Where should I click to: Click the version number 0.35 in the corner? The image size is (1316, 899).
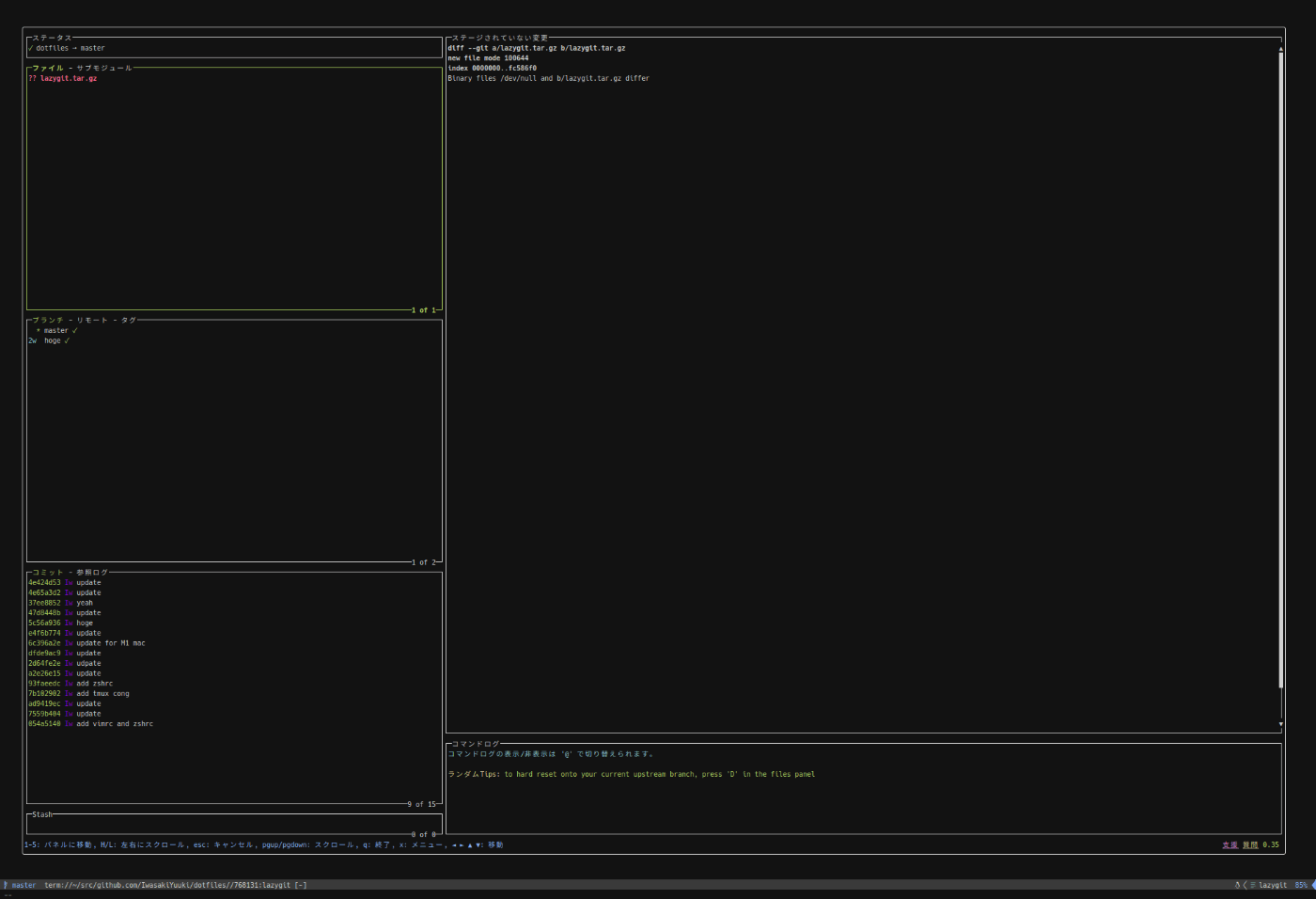1272,844
